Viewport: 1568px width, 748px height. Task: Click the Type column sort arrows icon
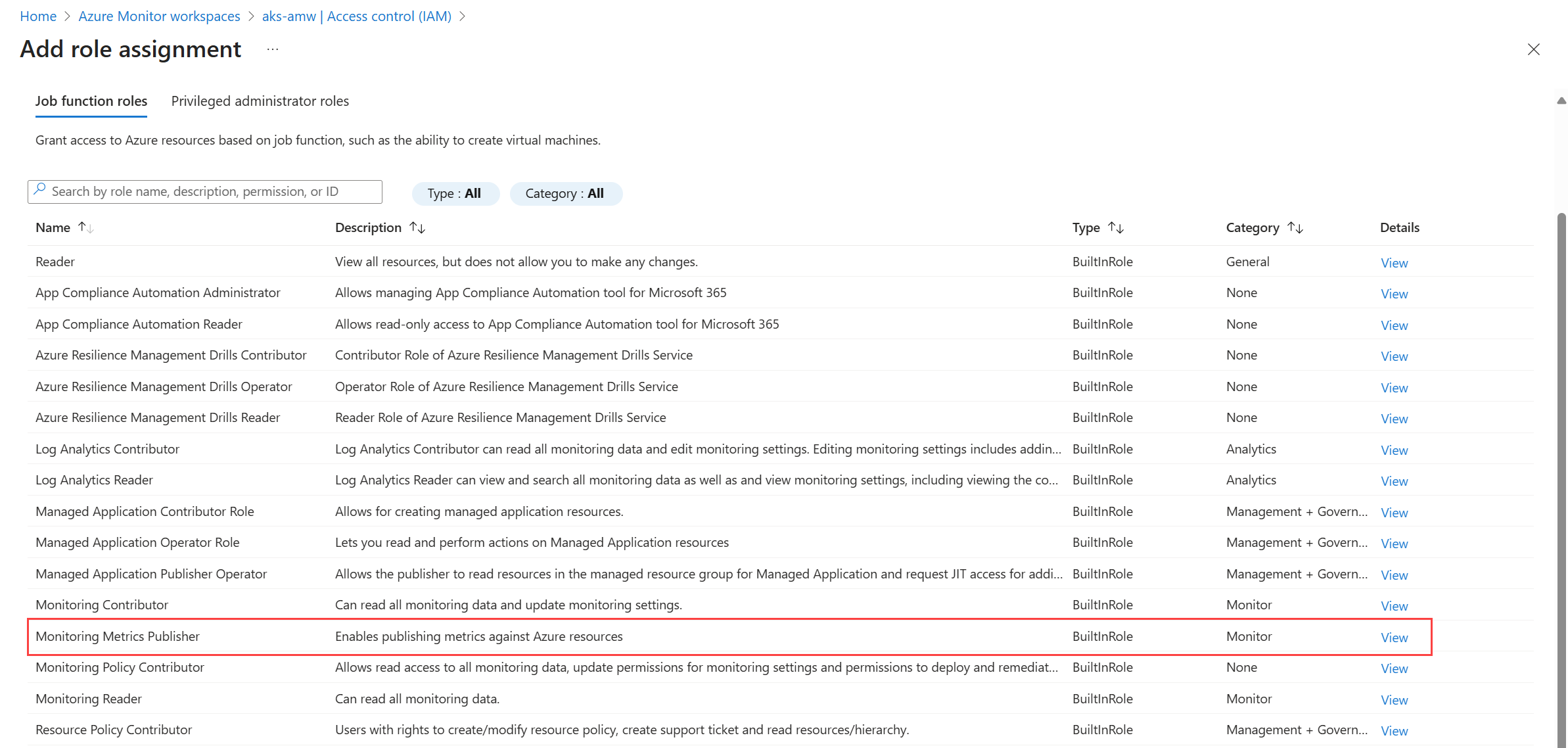tap(1116, 227)
